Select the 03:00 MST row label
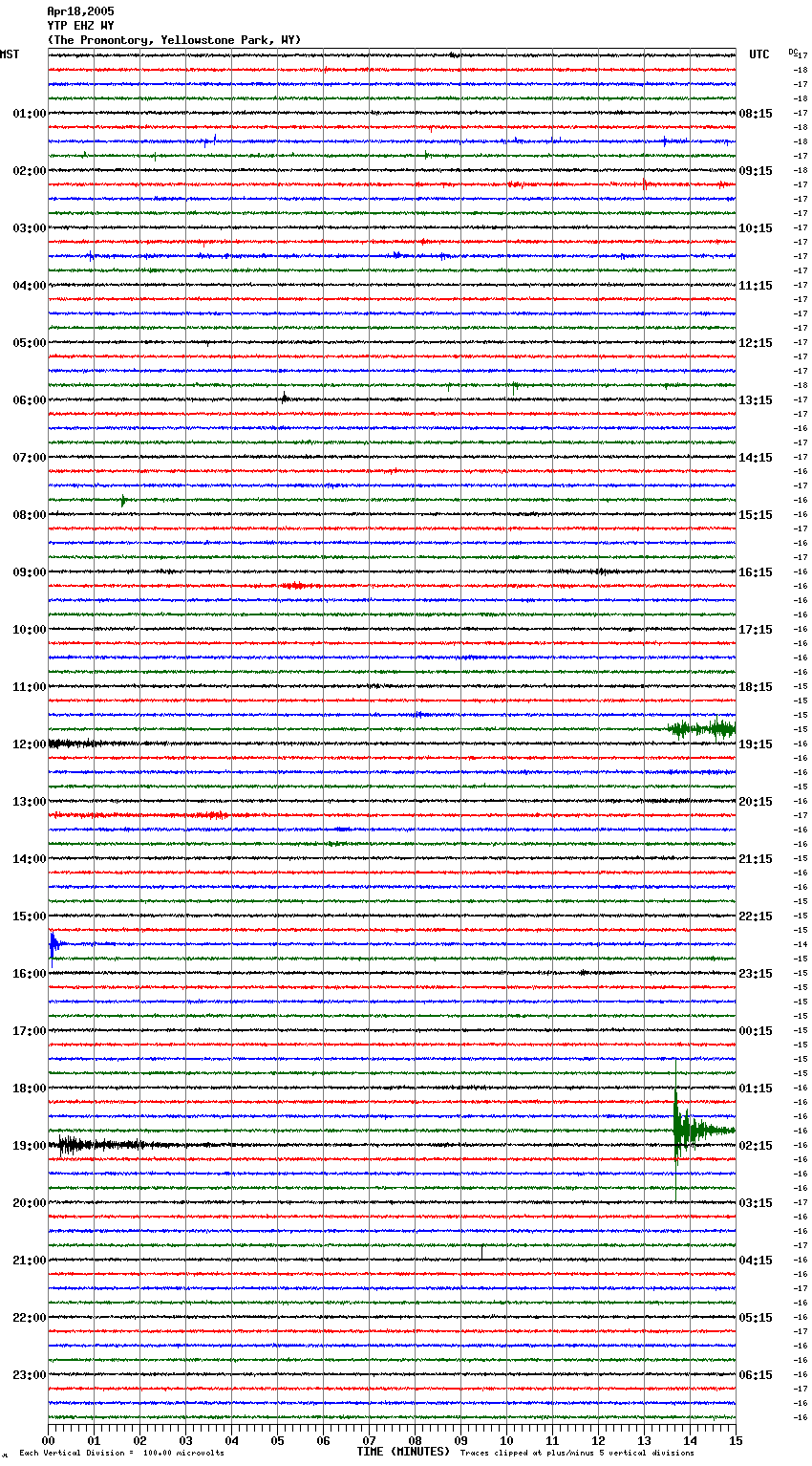Screen dimensions: 812x1466 30,228
